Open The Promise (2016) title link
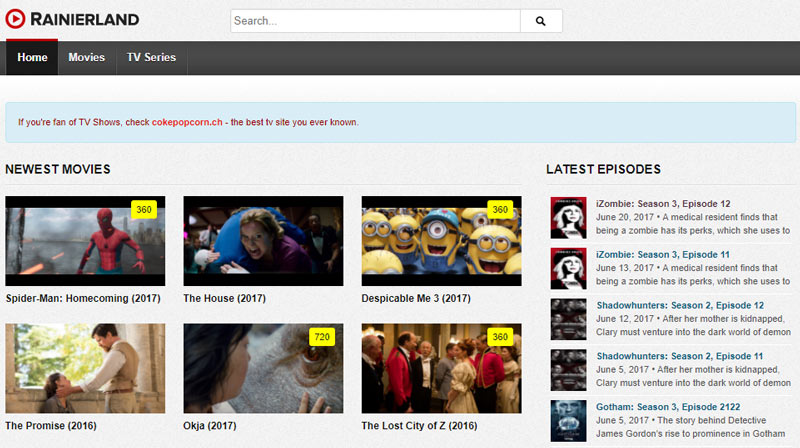Screen dimensions: 800x448 [x=51, y=426]
